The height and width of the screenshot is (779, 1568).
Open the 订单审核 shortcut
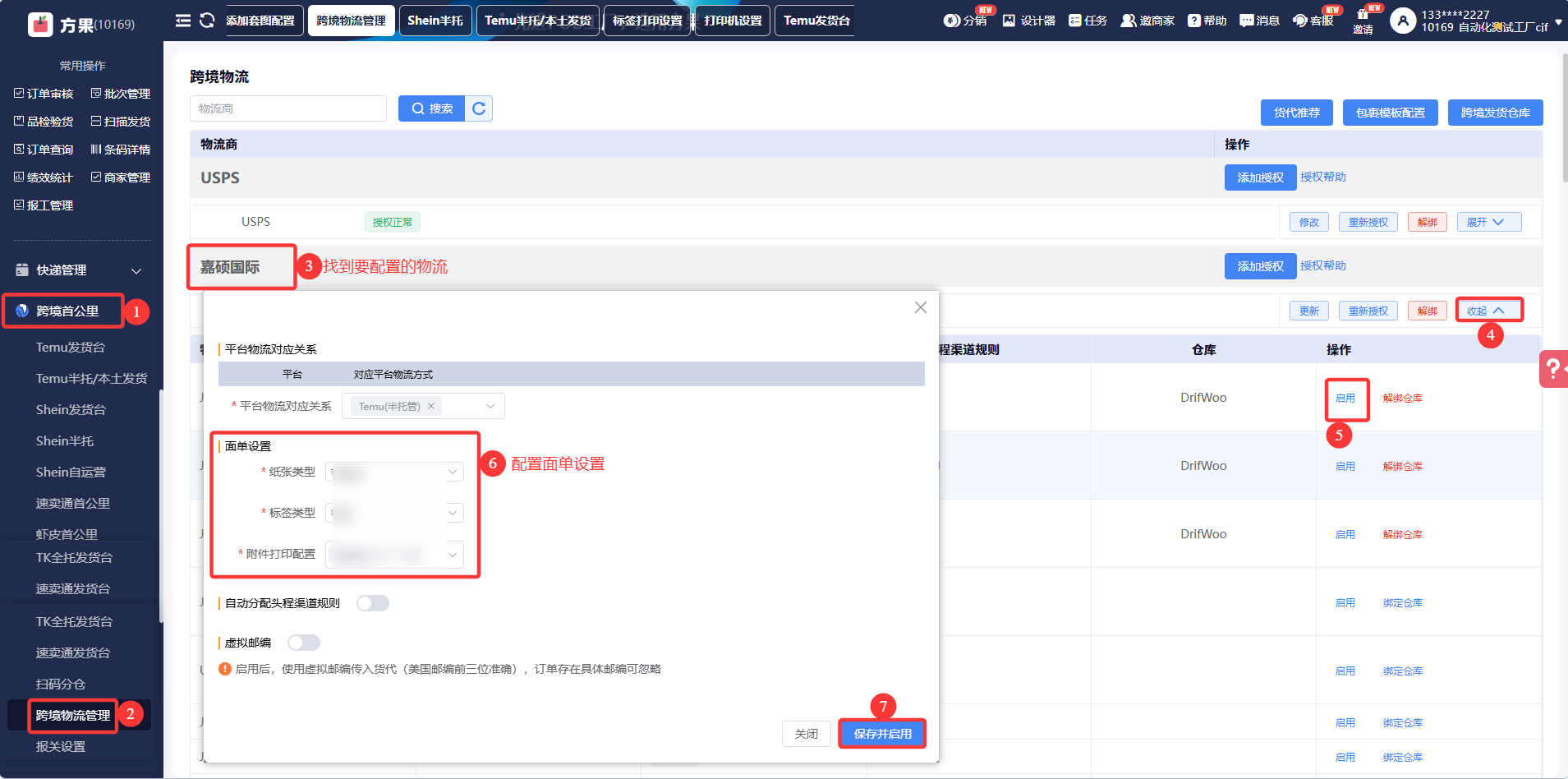tap(44, 94)
